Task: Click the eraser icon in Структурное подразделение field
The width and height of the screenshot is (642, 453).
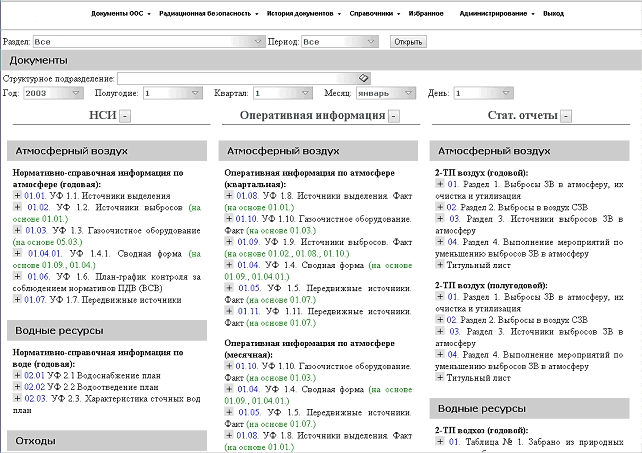Action: (364, 78)
